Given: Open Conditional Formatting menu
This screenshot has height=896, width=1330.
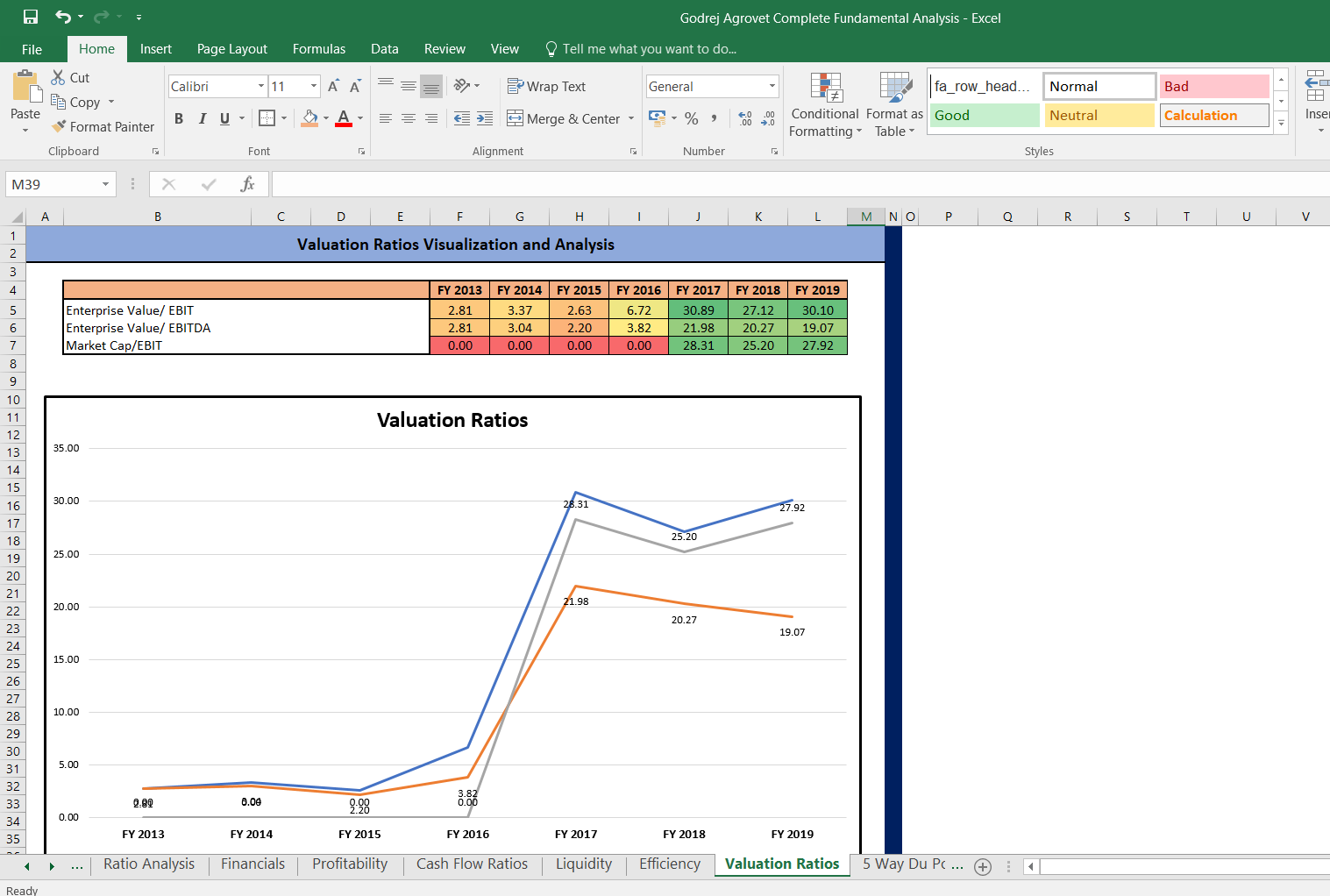Looking at the screenshot, I should pyautogui.click(x=825, y=104).
